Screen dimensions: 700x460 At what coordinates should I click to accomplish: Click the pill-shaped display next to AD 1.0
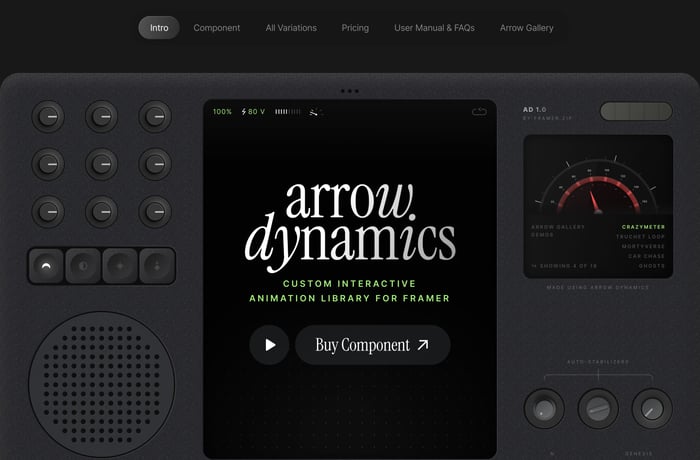pyautogui.click(x=636, y=112)
